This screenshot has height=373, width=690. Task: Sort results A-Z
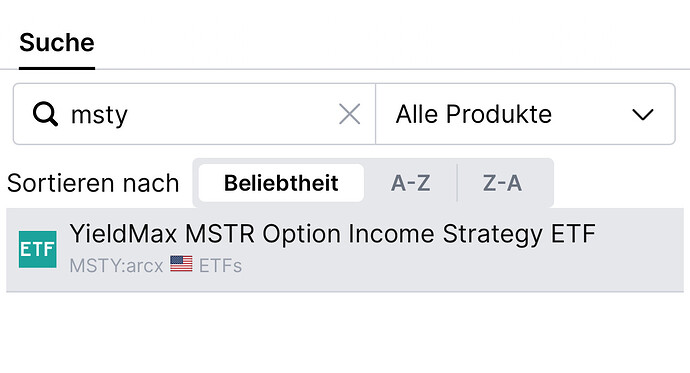point(411,183)
